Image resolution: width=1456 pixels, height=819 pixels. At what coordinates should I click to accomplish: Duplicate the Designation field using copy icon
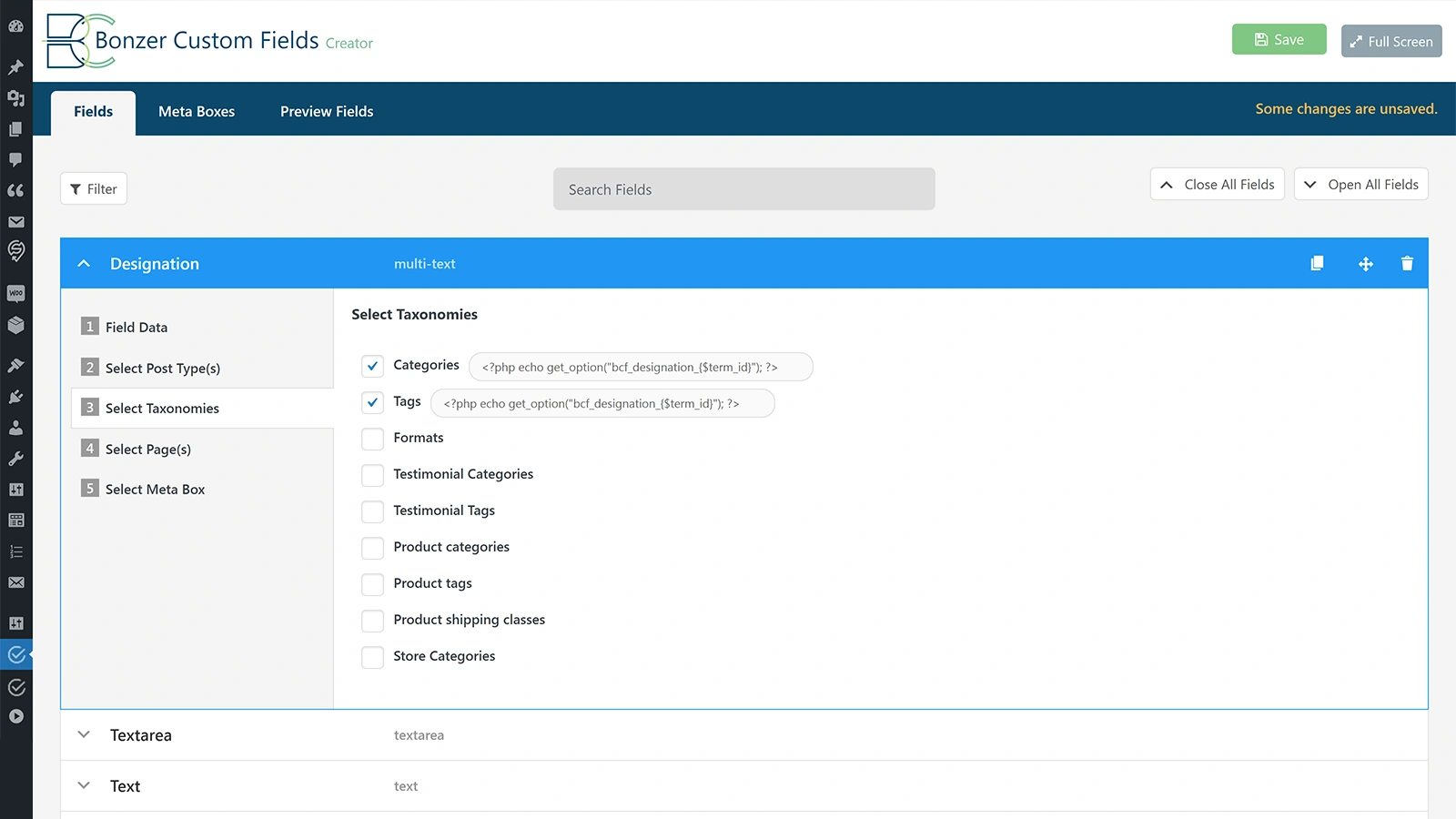coord(1317,264)
